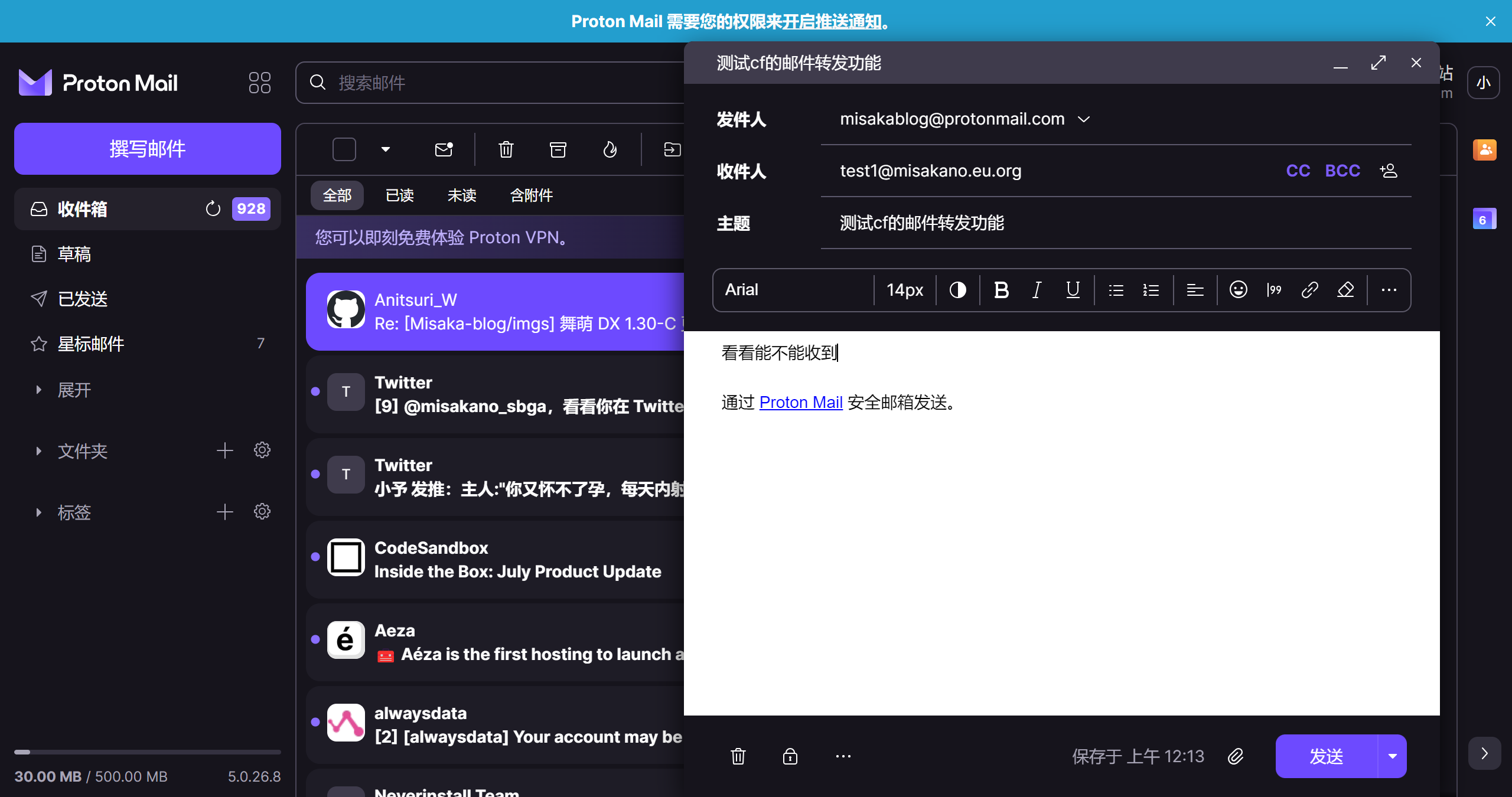
Task: Add new label plus icon
Action: 224,512
